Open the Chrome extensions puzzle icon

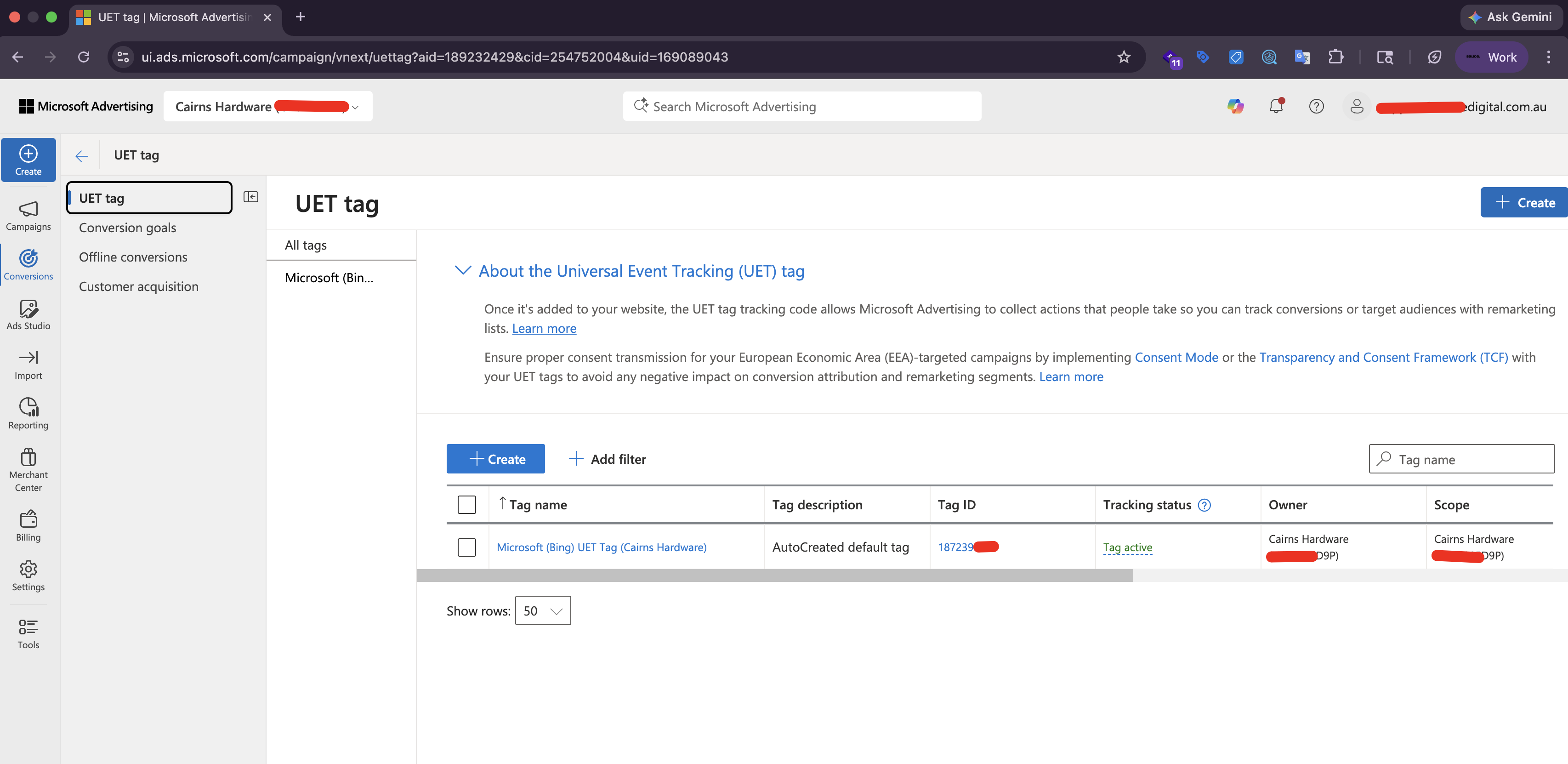(1335, 57)
